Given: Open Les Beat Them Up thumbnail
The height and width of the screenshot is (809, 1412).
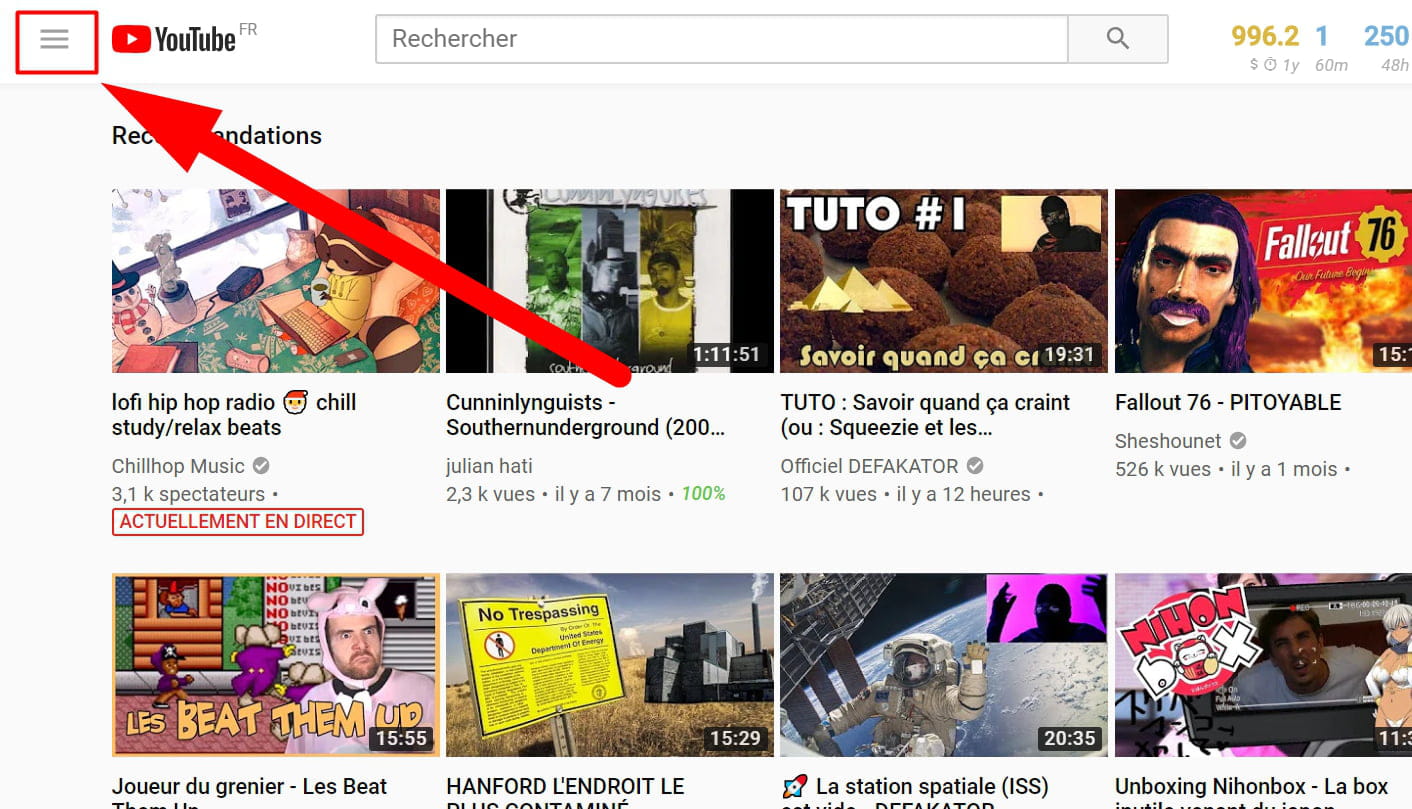Looking at the screenshot, I should tap(276, 665).
